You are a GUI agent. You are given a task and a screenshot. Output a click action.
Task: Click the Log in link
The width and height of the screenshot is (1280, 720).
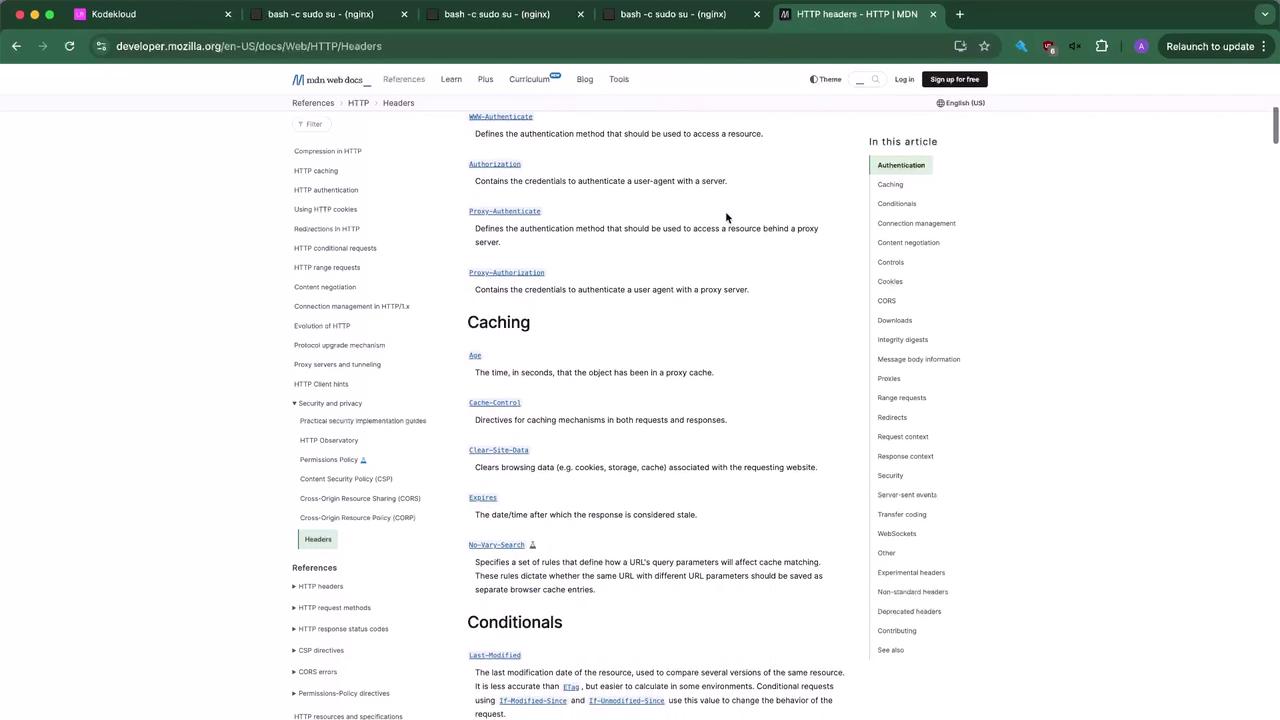coord(904,80)
